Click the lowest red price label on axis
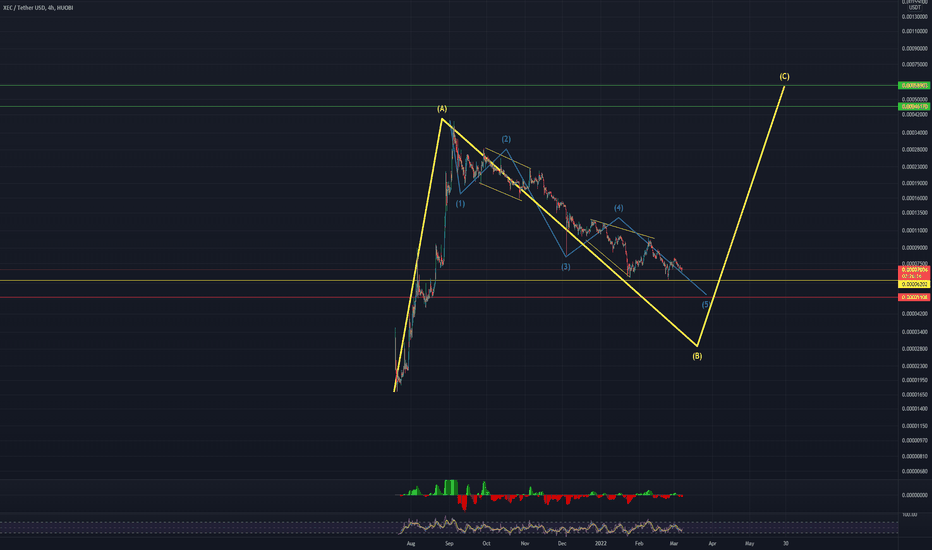The height and width of the screenshot is (550, 932). coord(914,297)
